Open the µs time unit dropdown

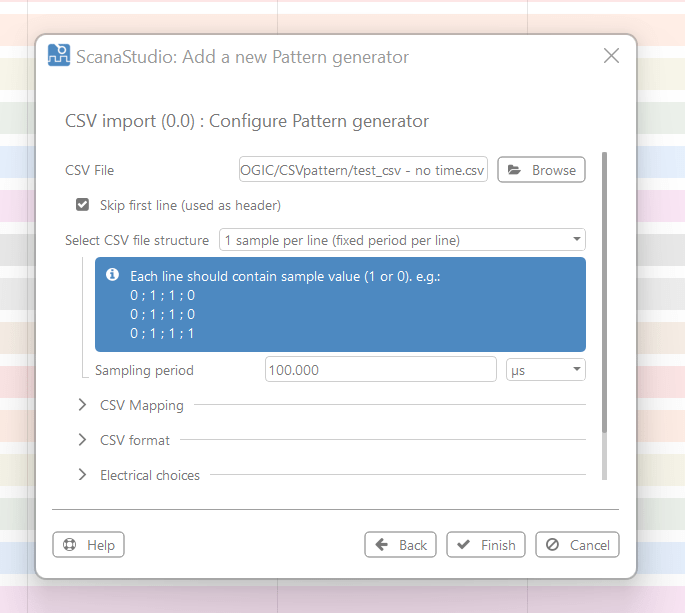click(x=545, y=370)
